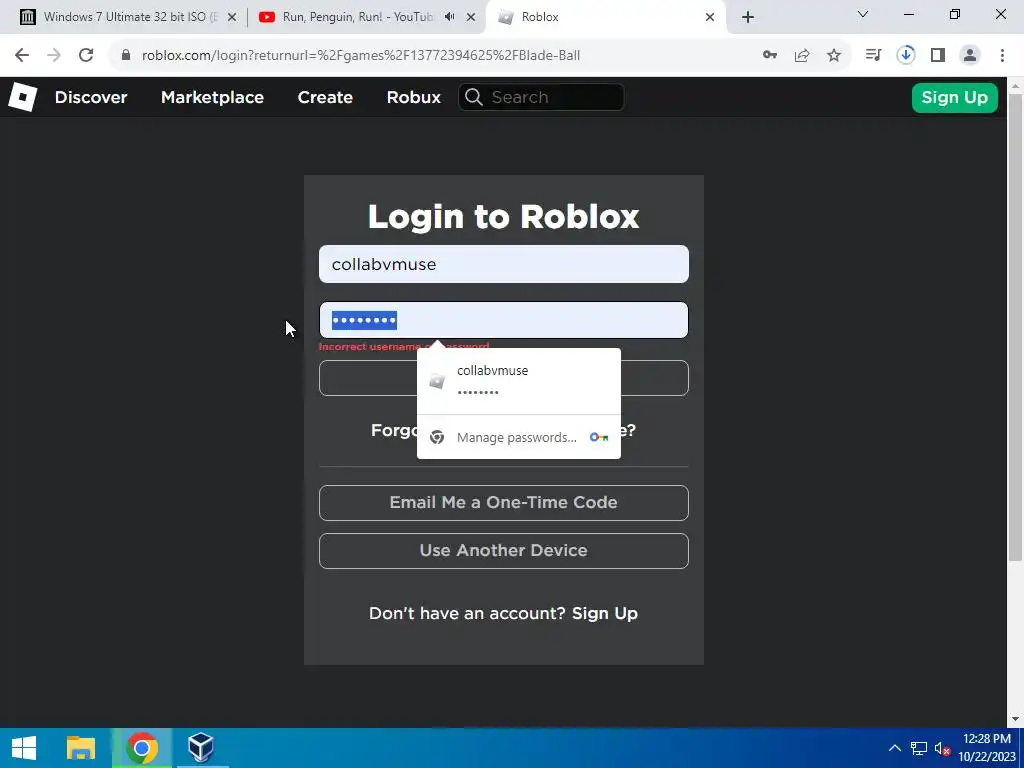This screenshot has width=1024, height=768.
Task: Click the Roblox logo in navbar
Action: (x=22, y=97)
